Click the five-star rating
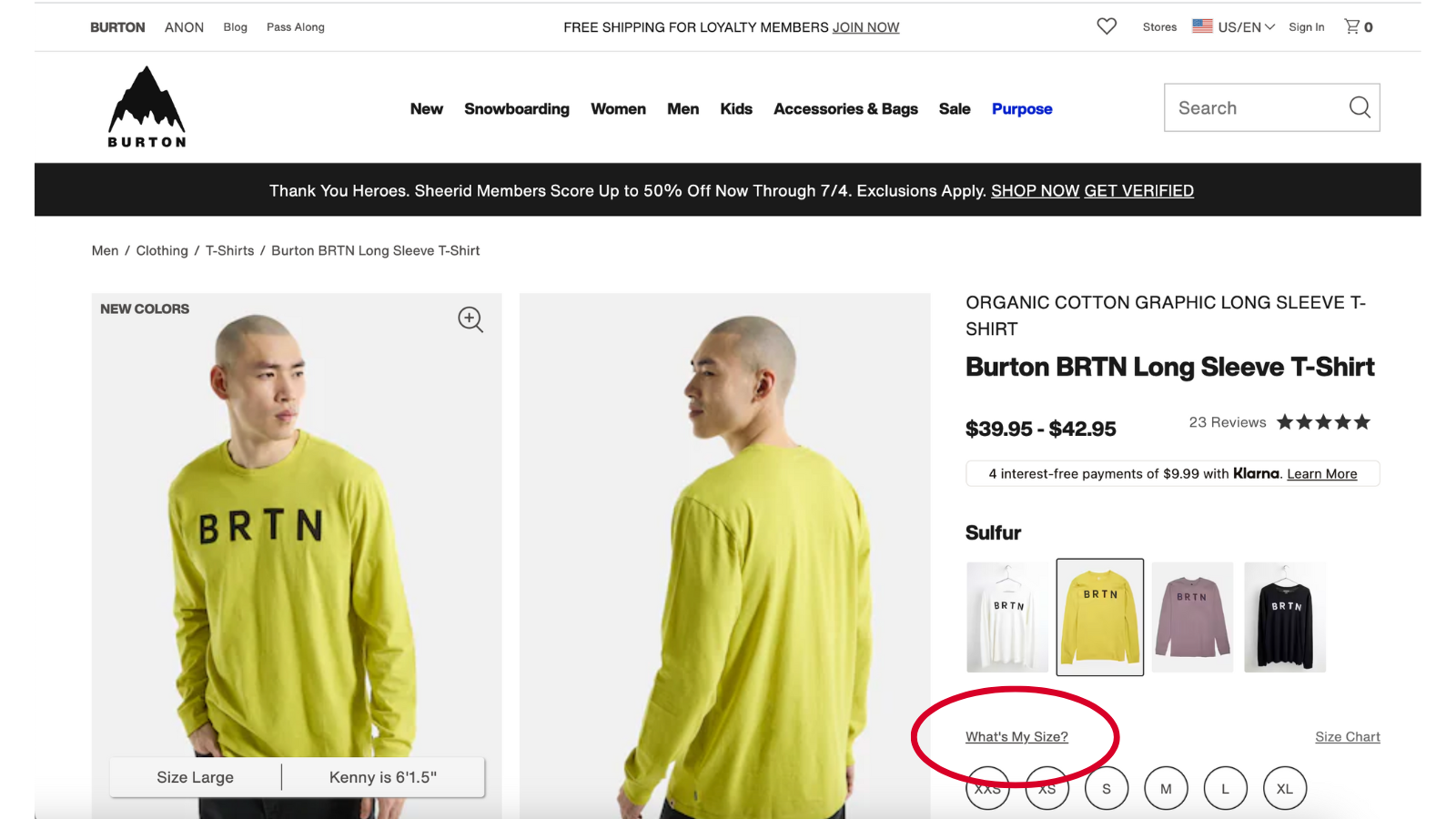This screenshot has height=819, width=1456. click(x=1323, y=422)
